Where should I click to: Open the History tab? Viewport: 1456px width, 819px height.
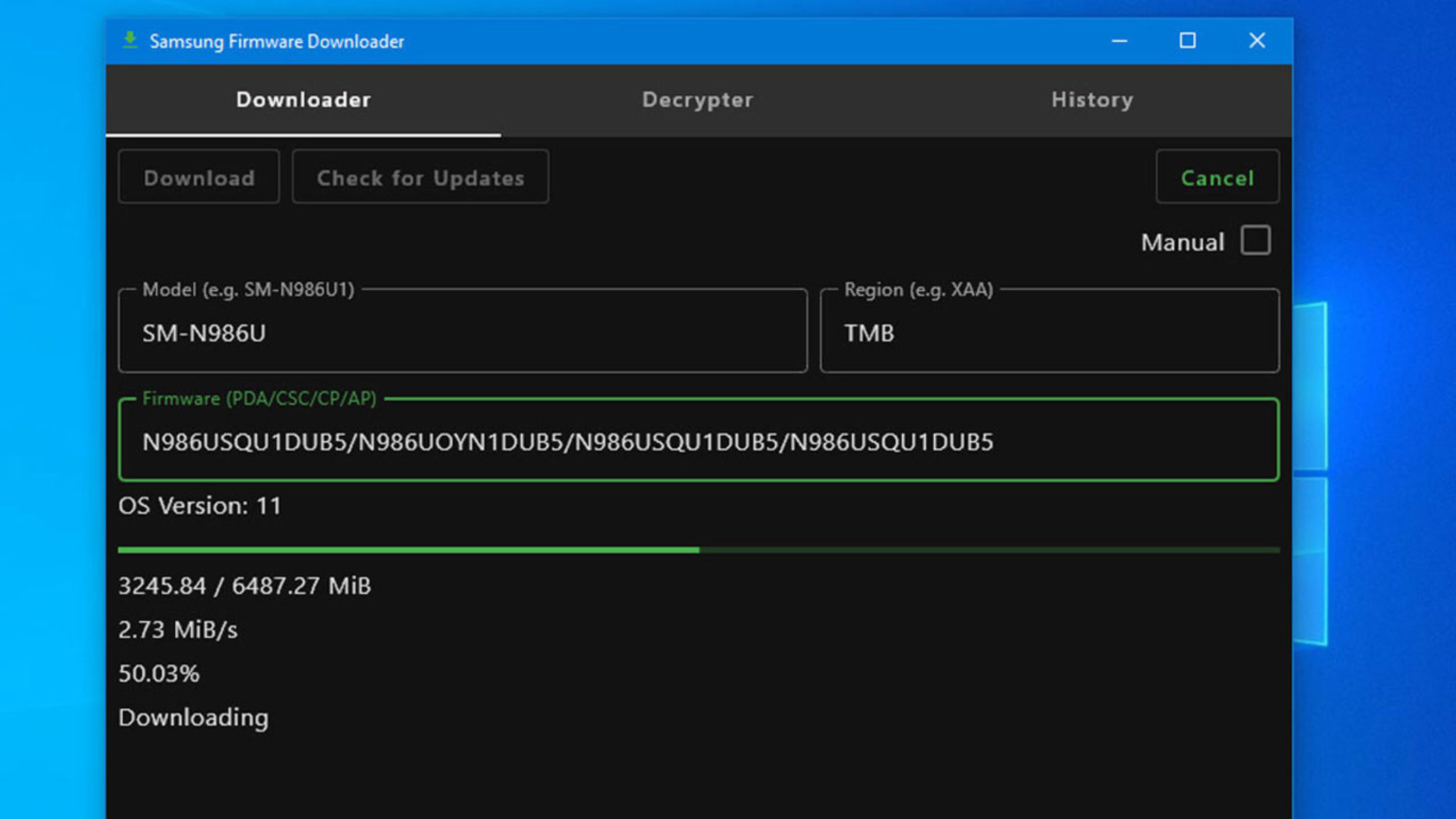pyautogui.click(x=1091, y=100)
